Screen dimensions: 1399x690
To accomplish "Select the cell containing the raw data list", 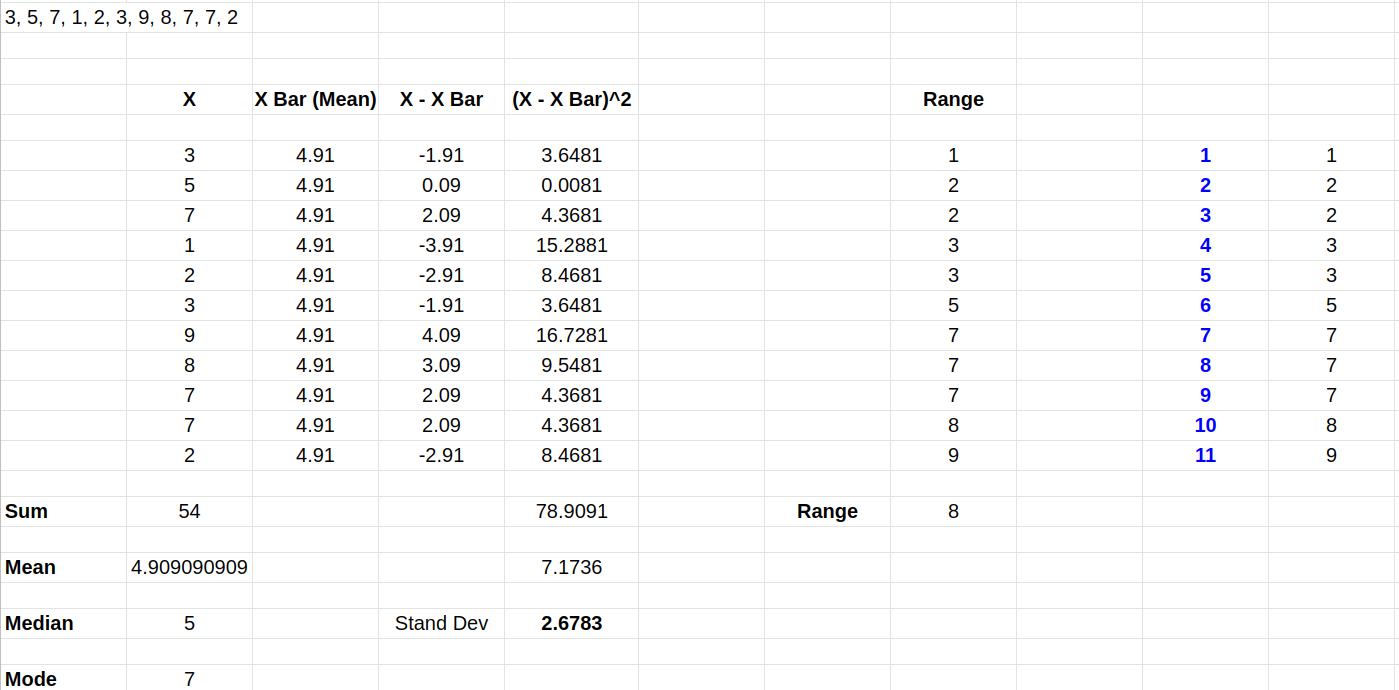I will pyautogui.click(x=121, y=18).
